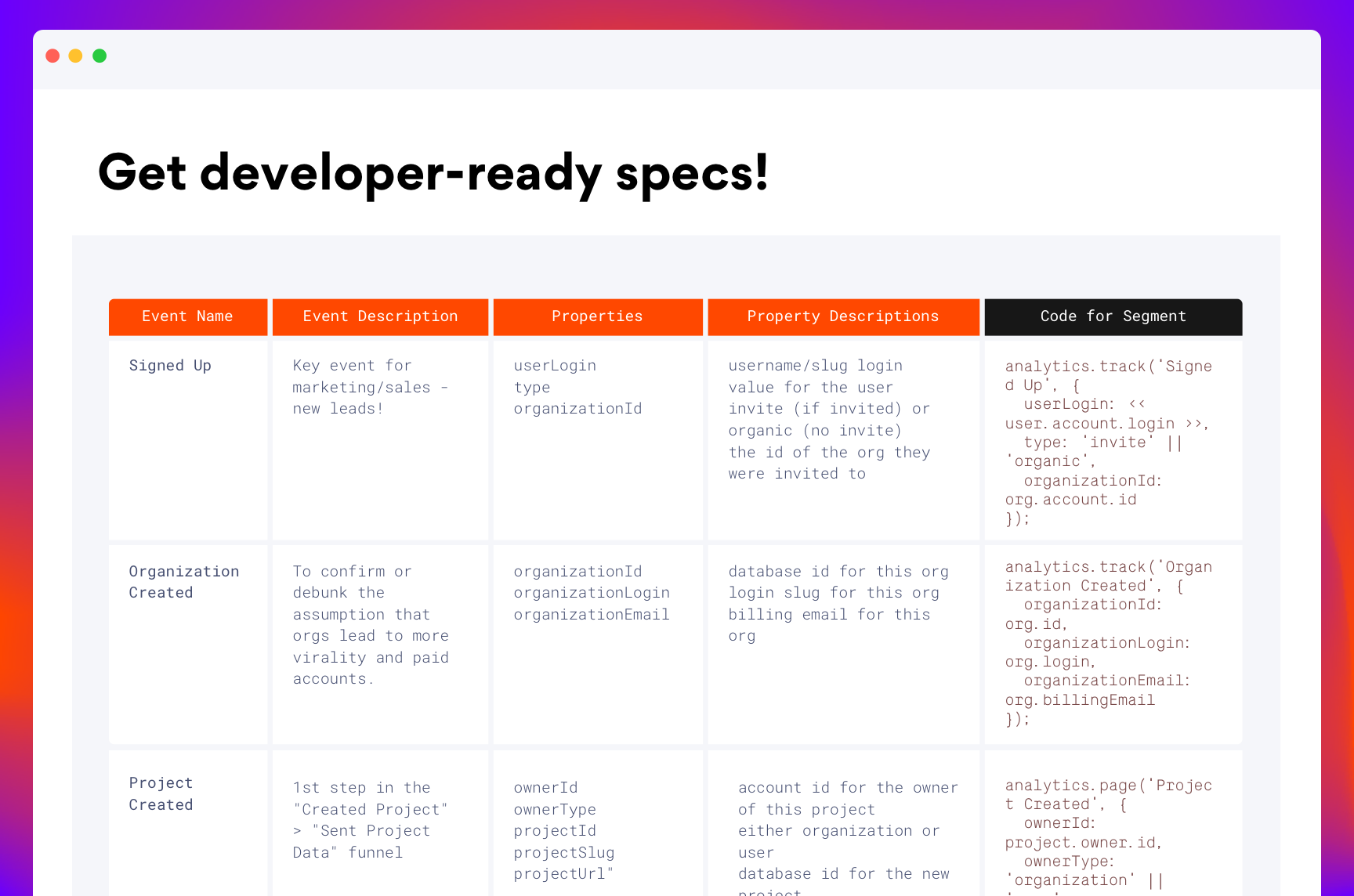
Task: Click 'account id for the owner' description cell
Action: (x=843, y=823)
